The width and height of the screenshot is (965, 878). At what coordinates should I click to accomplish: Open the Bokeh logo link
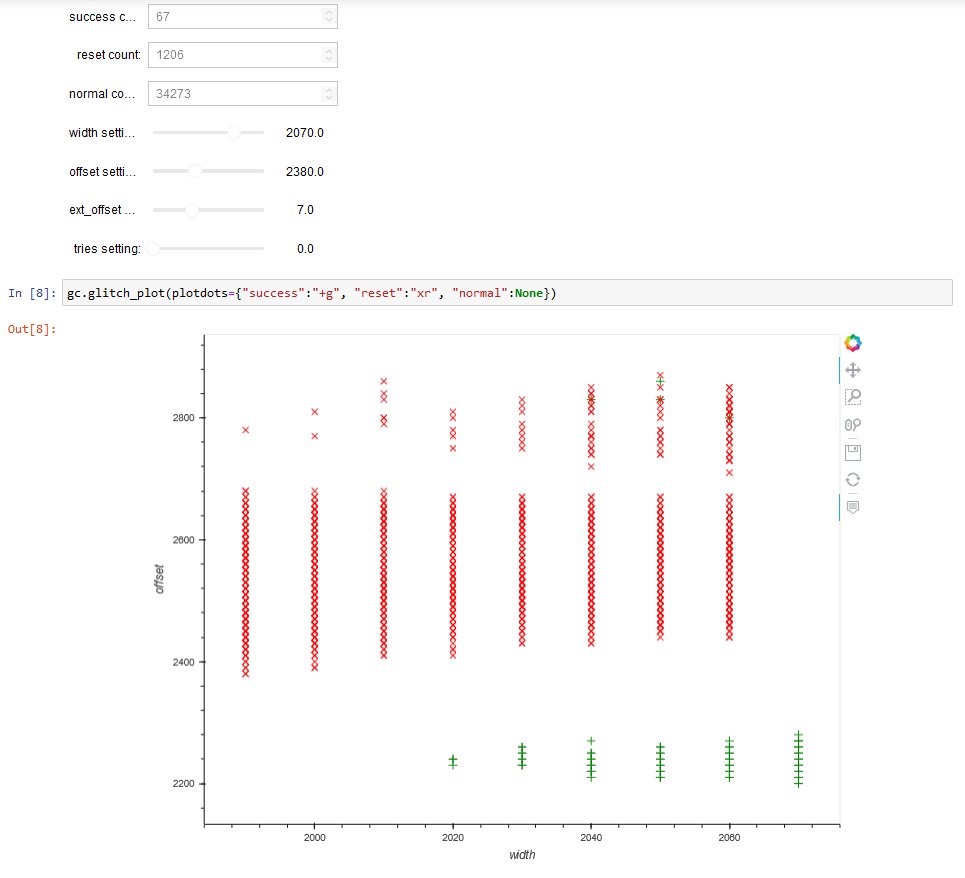coord(852,343)
